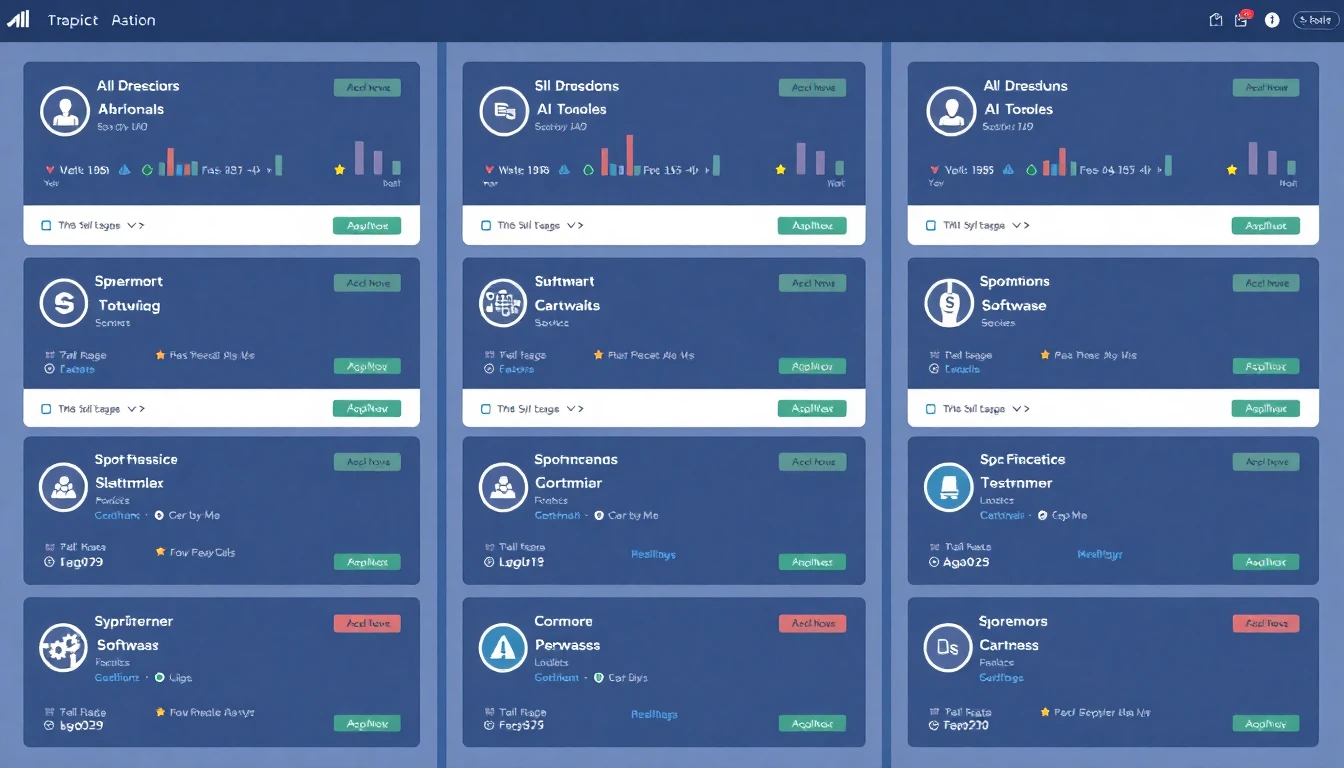The width and height of the screenshot is (1344, 768).
Task: Select the Ation menu item
Action: pos(133,19)
